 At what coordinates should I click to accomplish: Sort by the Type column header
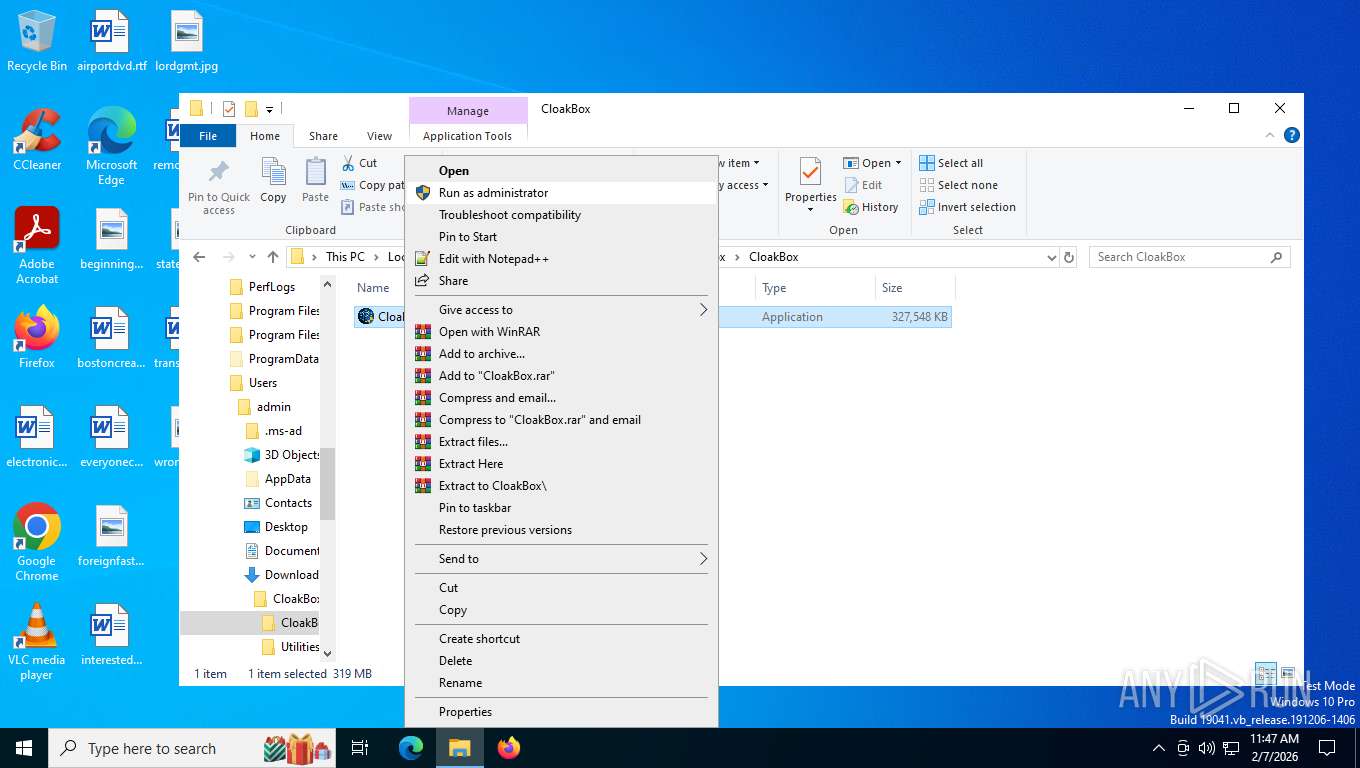[815, 288]
